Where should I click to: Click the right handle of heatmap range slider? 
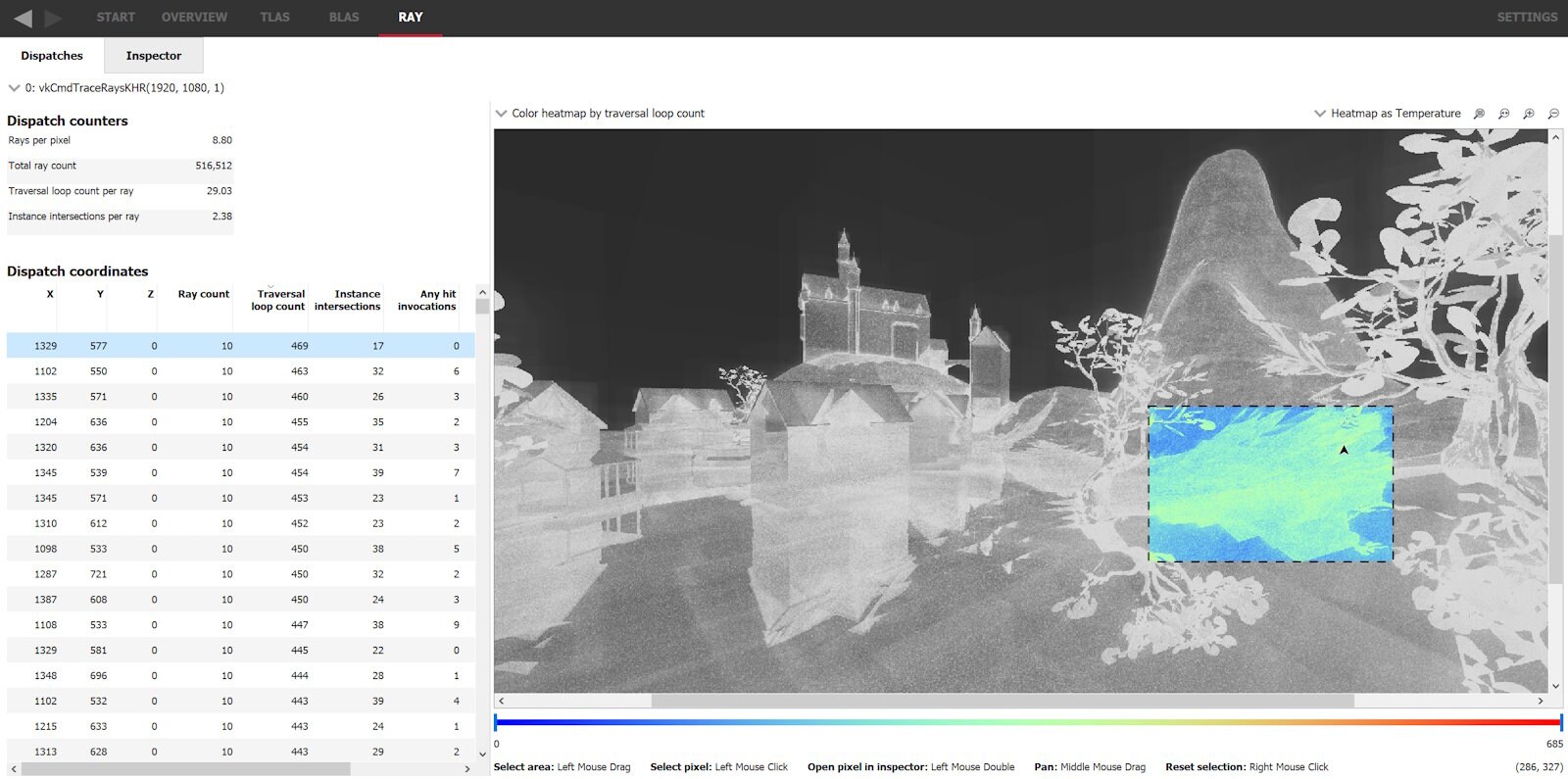tap(1560, 723)
